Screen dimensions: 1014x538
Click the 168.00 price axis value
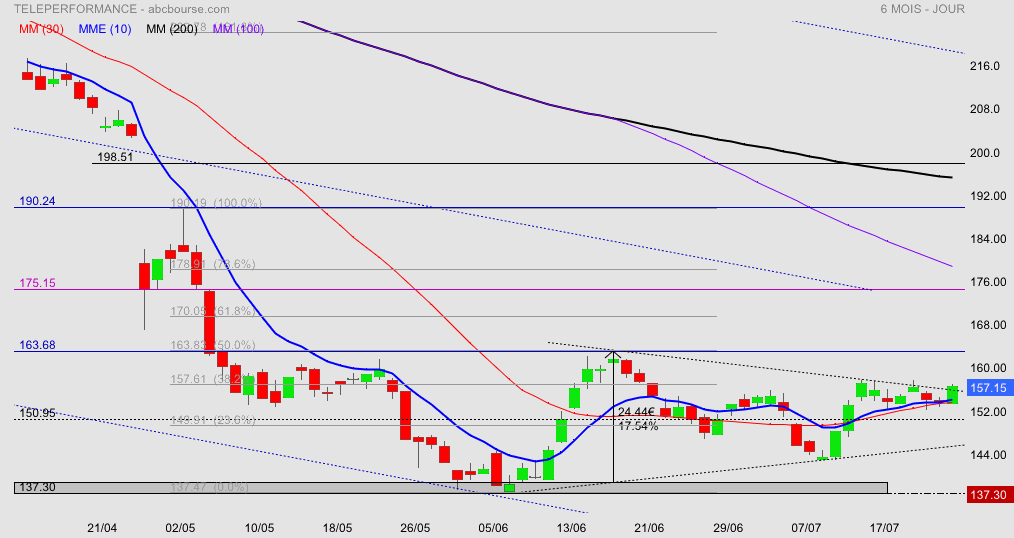click(988, 325)
